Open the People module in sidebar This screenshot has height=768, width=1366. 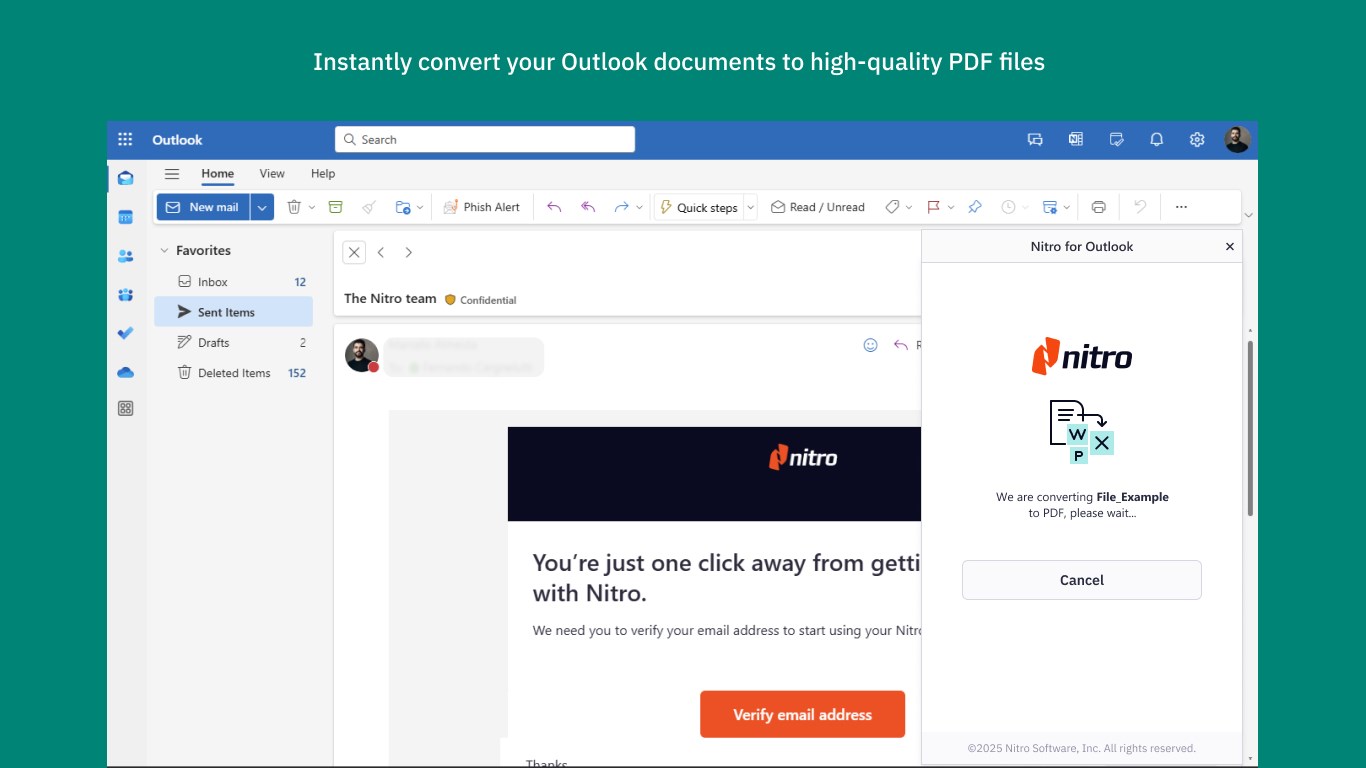point(125,256)
